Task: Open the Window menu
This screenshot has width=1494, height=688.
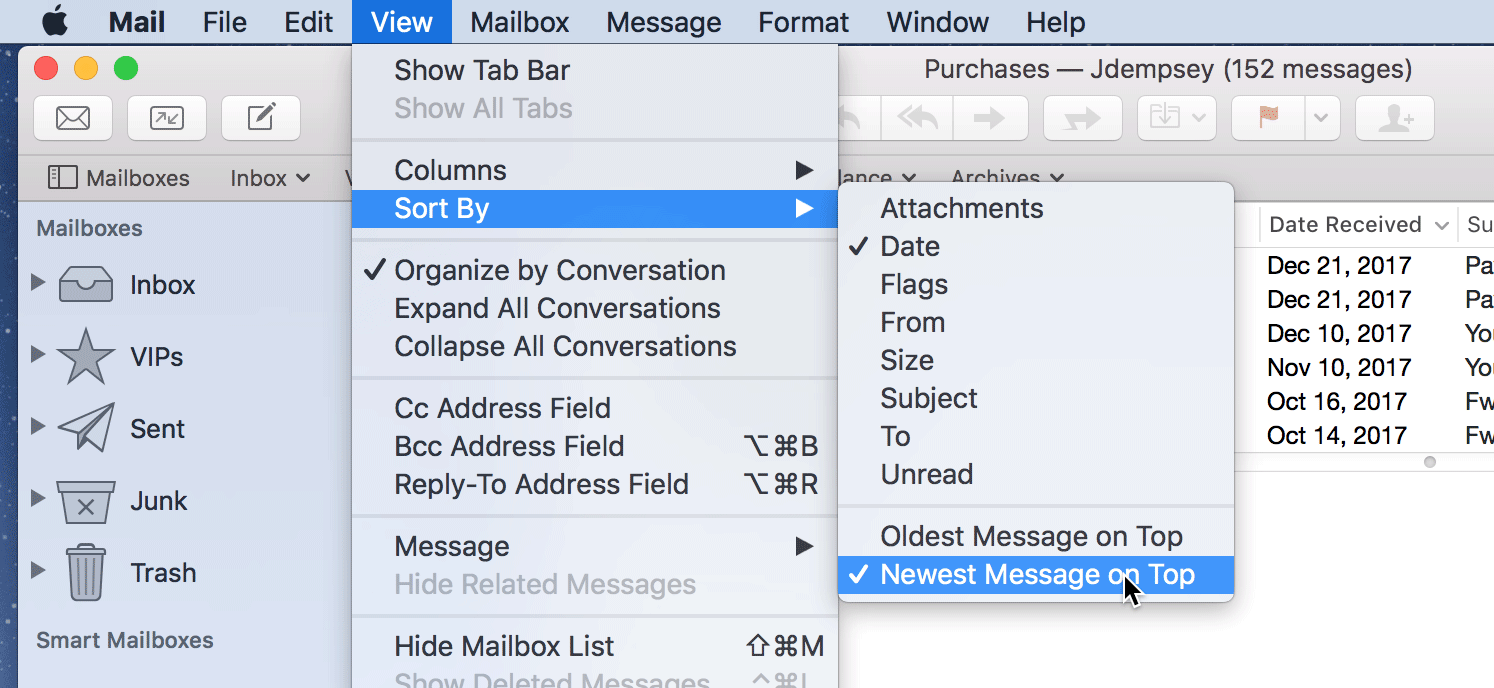Action: point(937,22)
